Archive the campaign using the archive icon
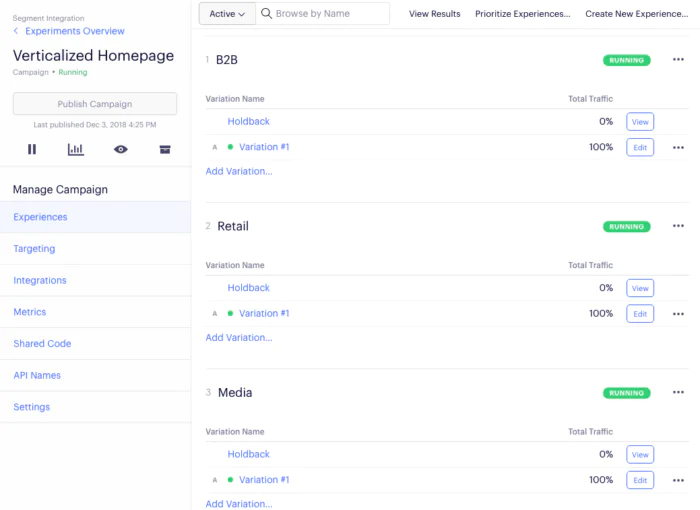700x510 pixels. pos(165,149)
